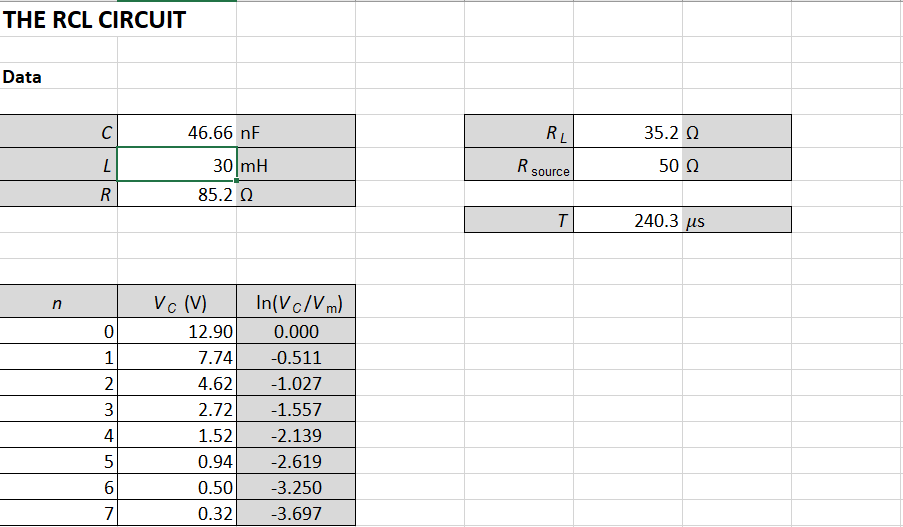Select the voltage cell 0.32
The image size is (903, 527).
(x=177, y=513)
